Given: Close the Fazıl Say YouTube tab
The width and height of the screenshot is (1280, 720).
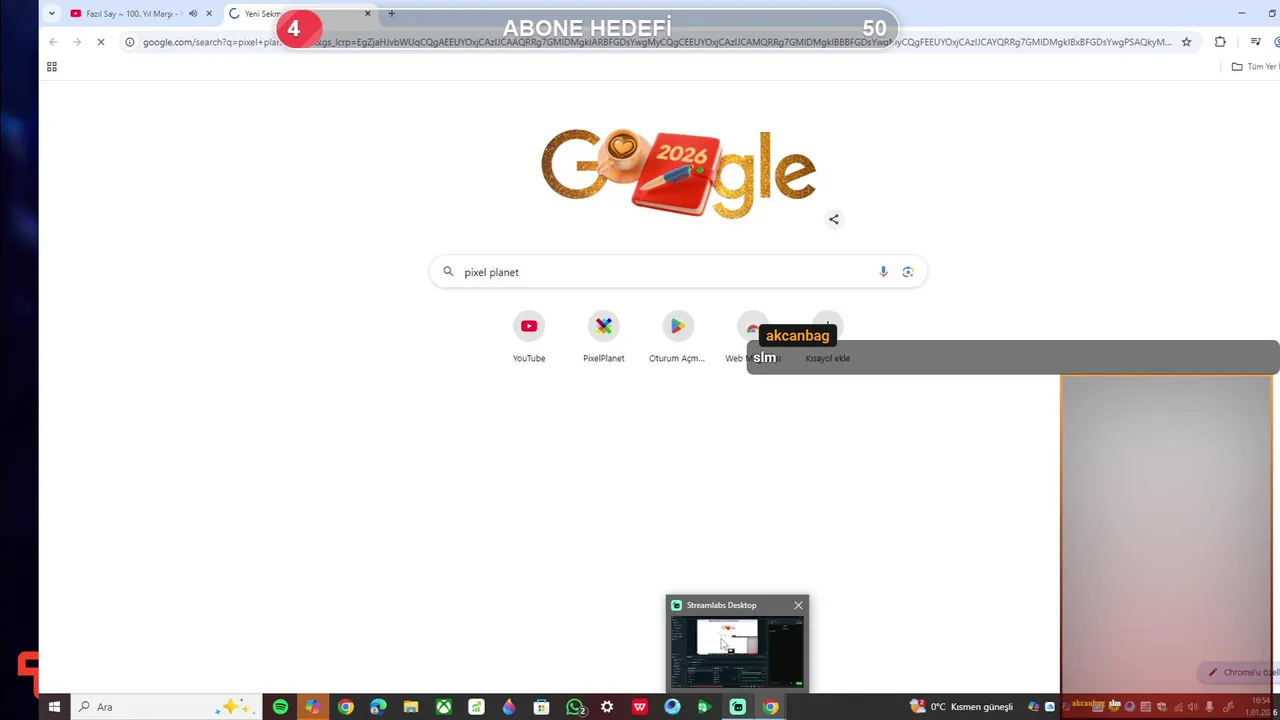Looking at the screenshot, I should tap(209, 13).
